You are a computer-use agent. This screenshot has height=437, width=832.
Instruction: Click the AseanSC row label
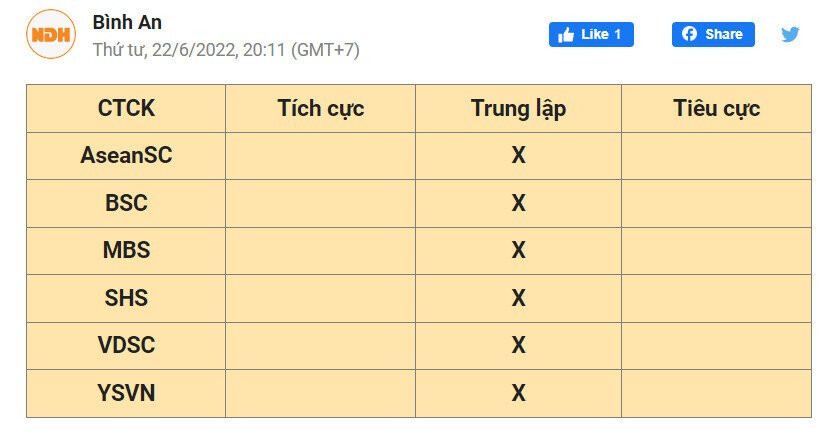point(126,156)
